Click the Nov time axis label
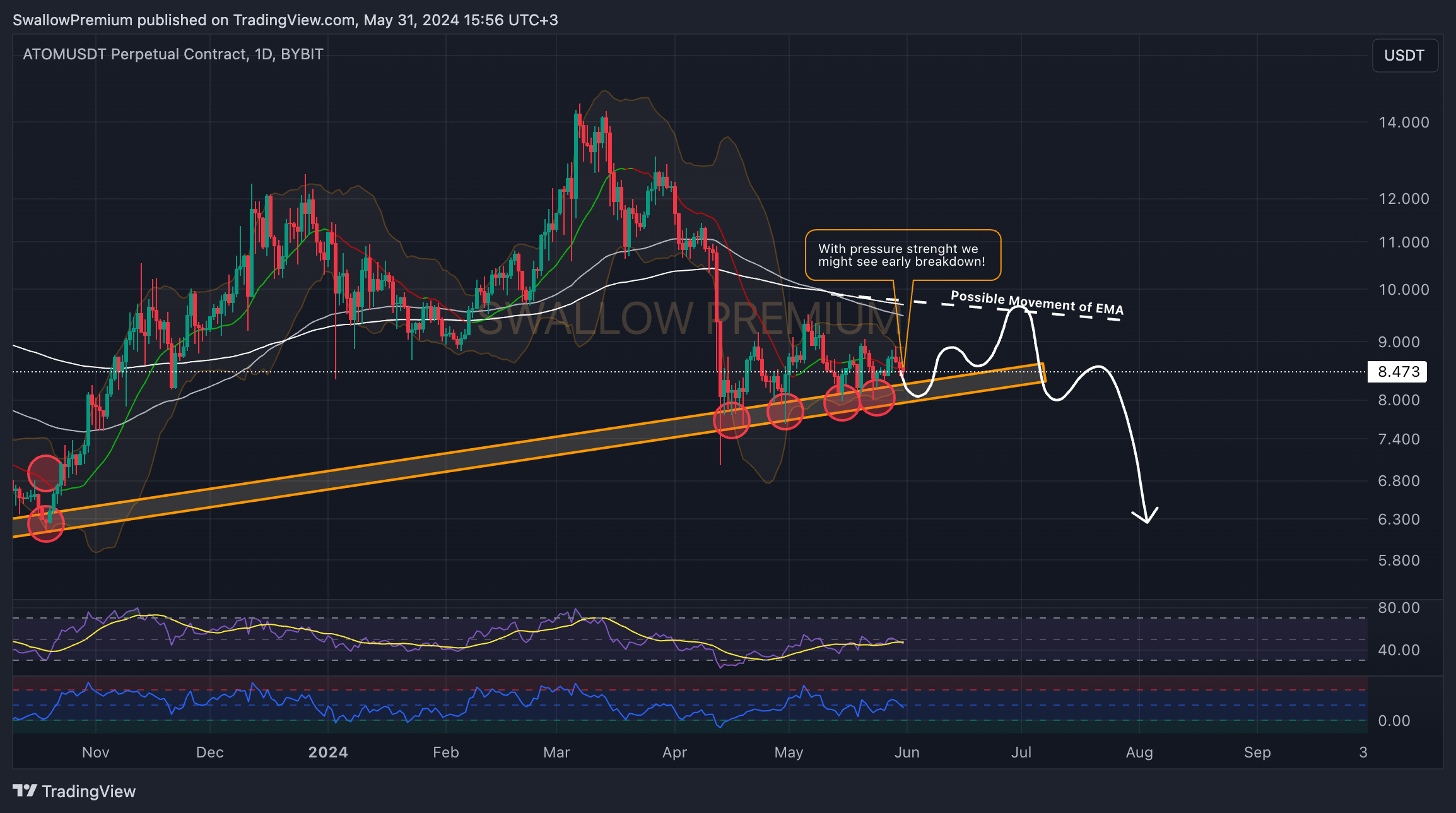This screenshot has height=813, width=1456. click(x=96, y=752)
